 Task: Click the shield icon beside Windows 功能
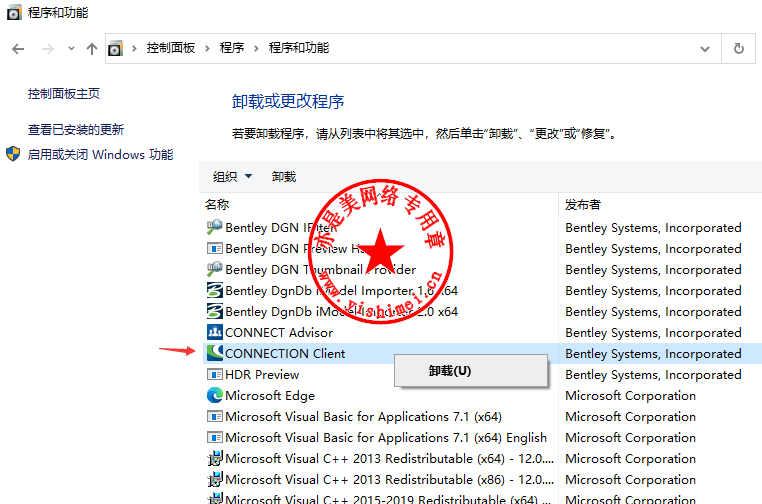click(x=13, y=154)
